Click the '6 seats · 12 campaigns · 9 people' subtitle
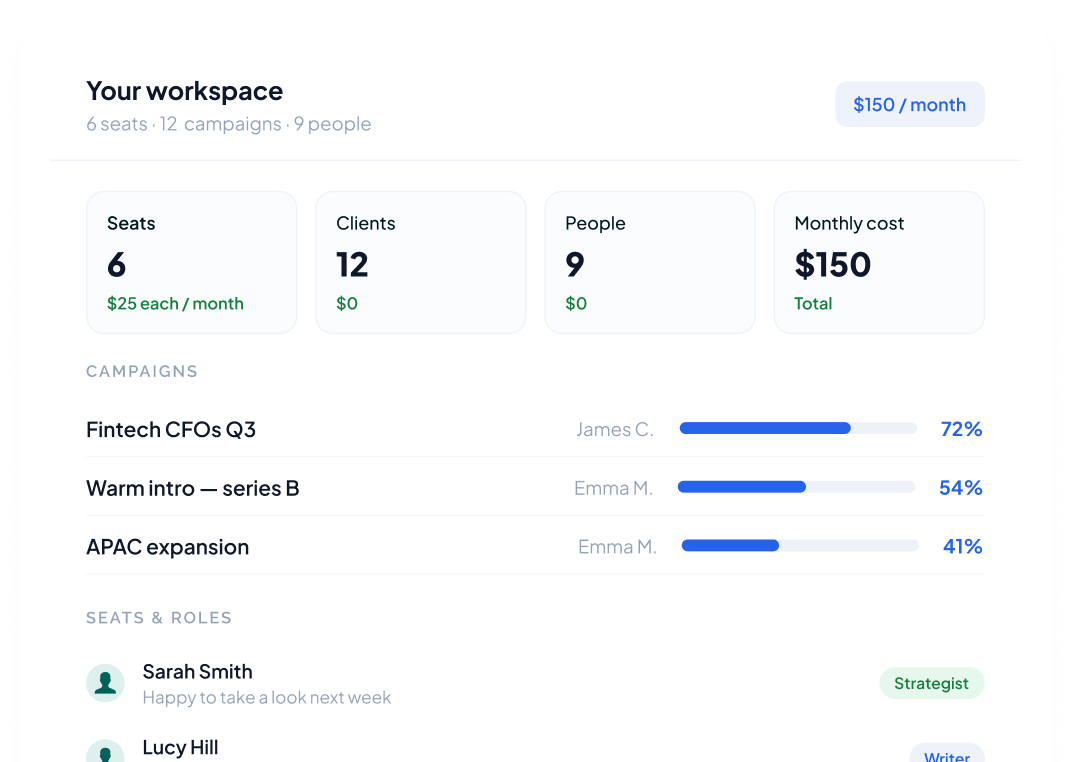The image size is (1071, 762). [x=229, y=124]
